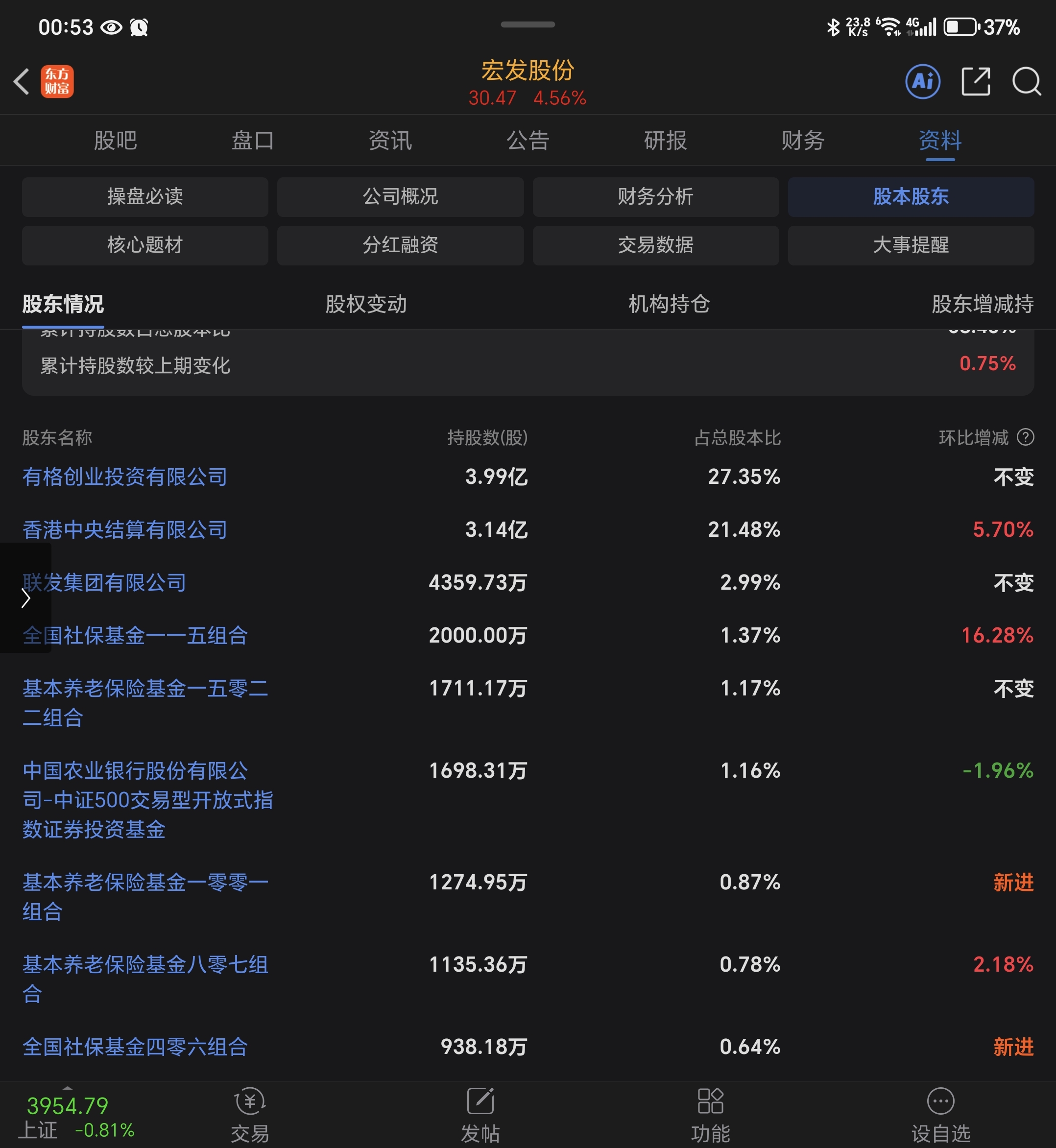
Task: Open 香港中央结算有限公司 shareholder link
Action: [124, 530]
